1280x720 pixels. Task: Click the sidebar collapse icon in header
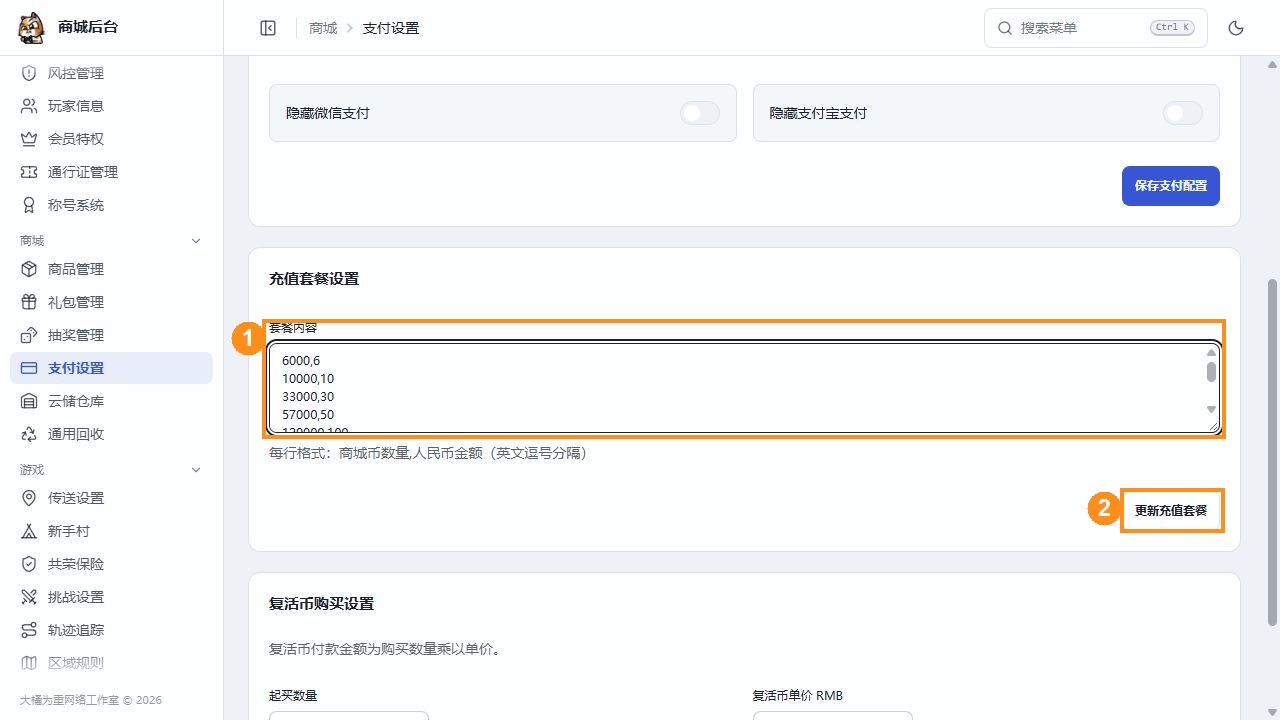tap(268, 28)
